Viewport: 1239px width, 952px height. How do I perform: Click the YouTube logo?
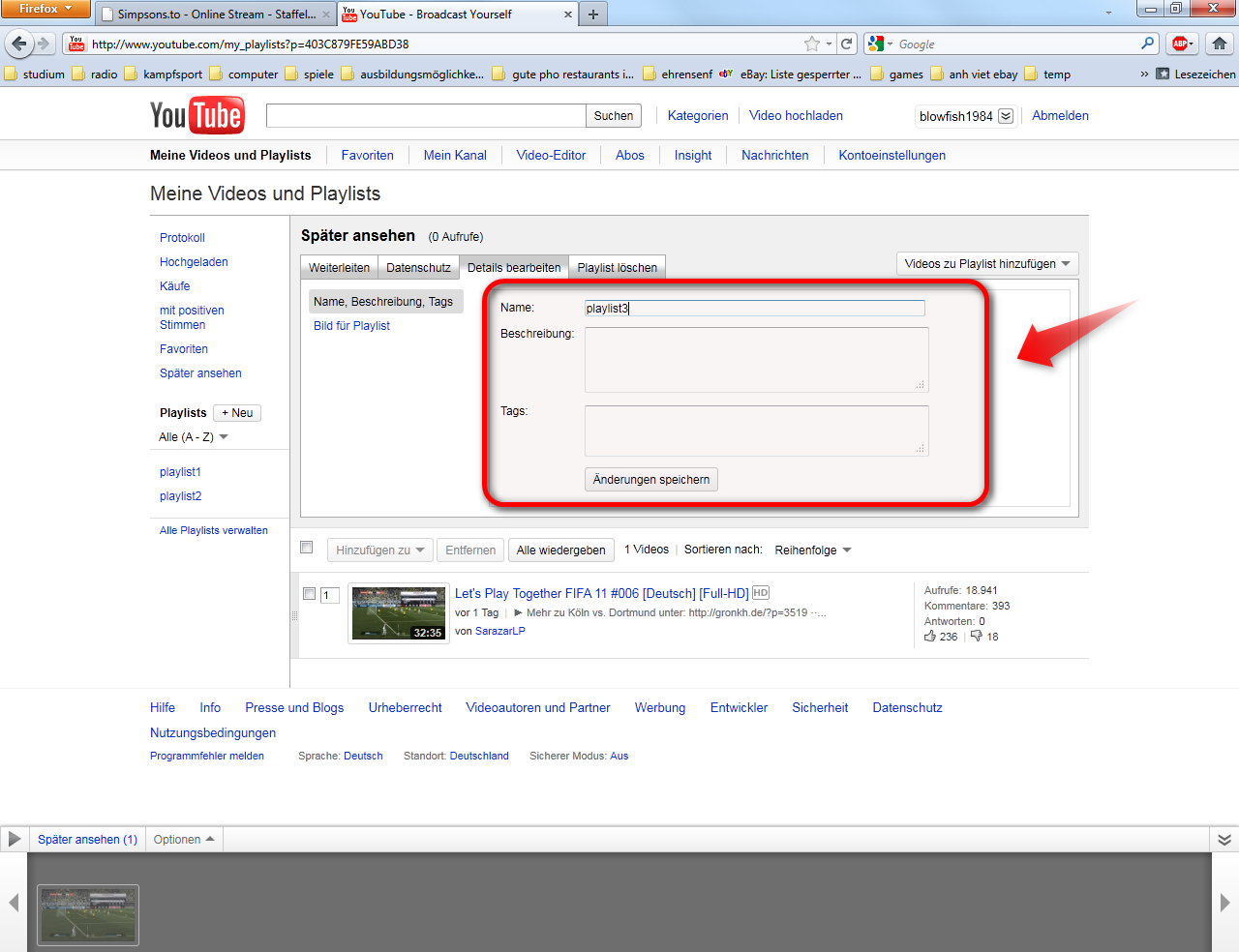(x=196, y=114)
